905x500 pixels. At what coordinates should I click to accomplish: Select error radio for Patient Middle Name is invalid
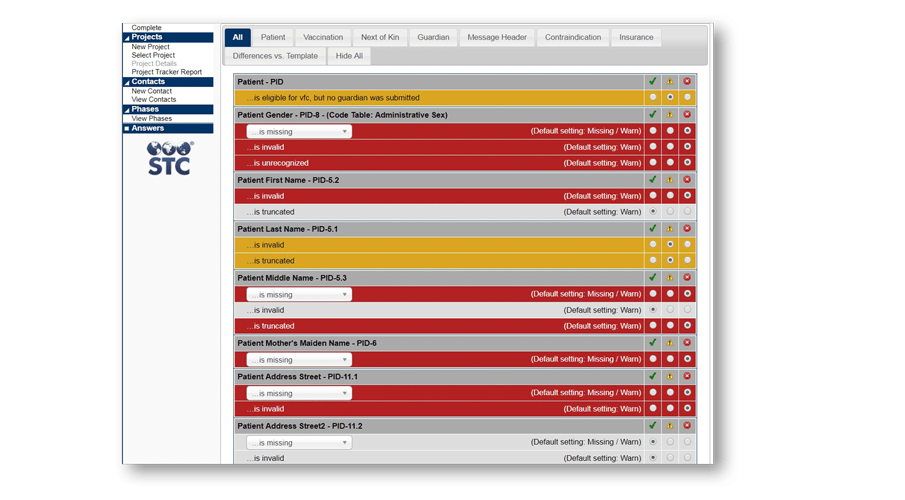[x=687, y=309]
